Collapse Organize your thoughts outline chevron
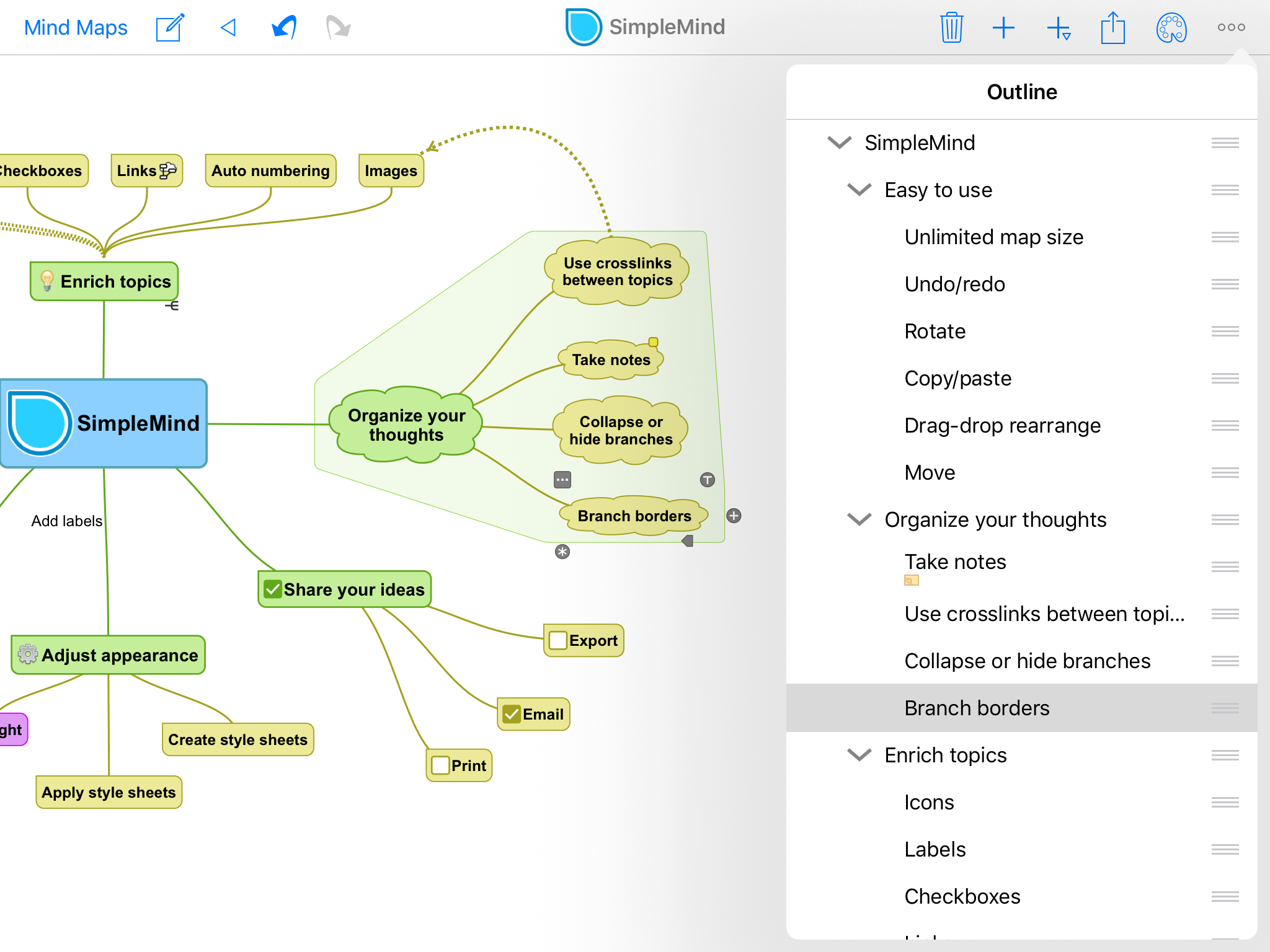This screenshot has height=952, width=1270. 859,519
